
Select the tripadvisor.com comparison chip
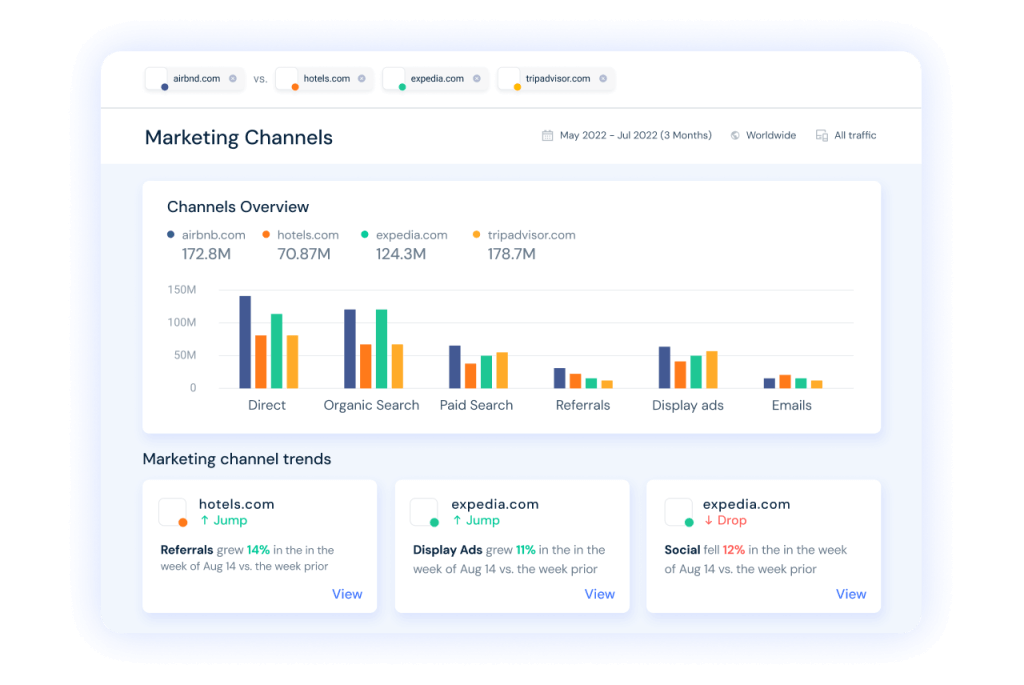554,79
